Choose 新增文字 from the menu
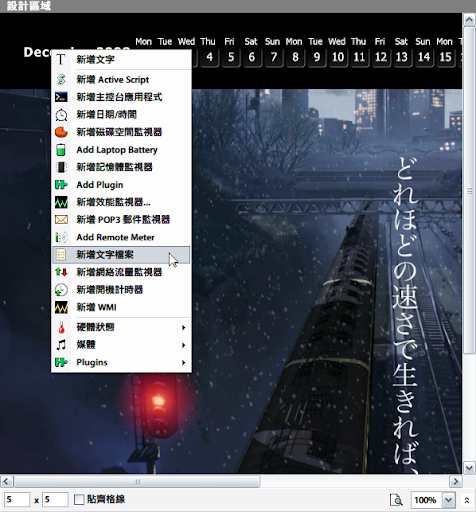The image size is (476, 512). [121, 60]
